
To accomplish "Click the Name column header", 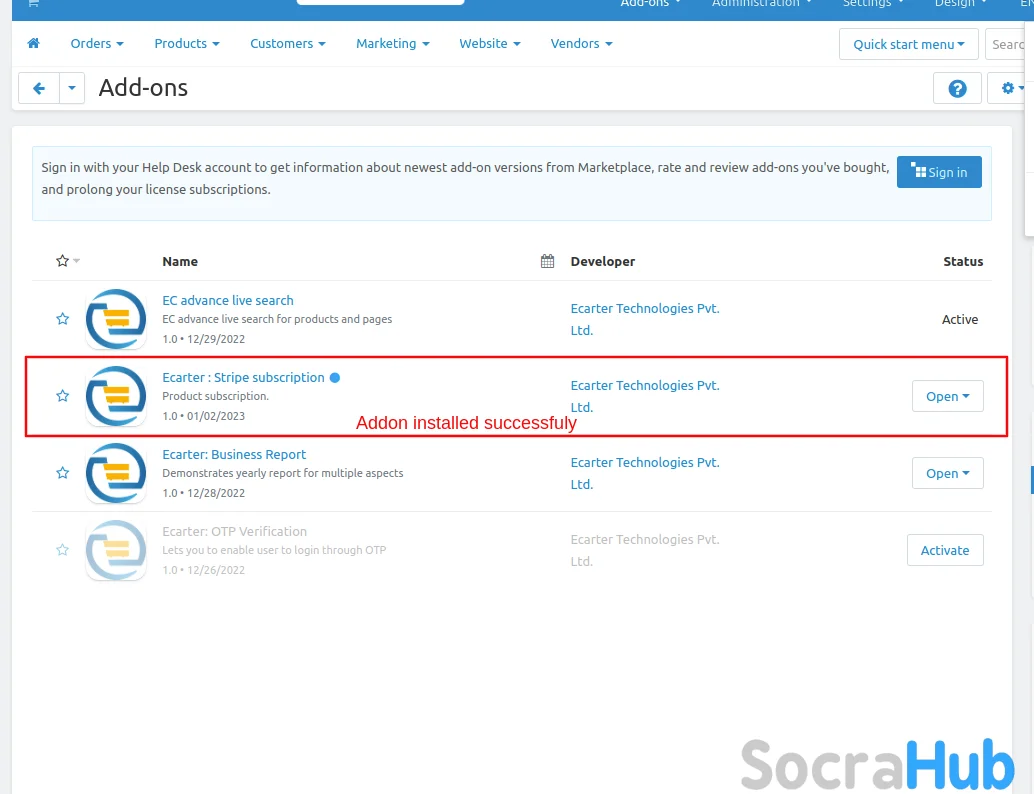I will pos(180,261).
